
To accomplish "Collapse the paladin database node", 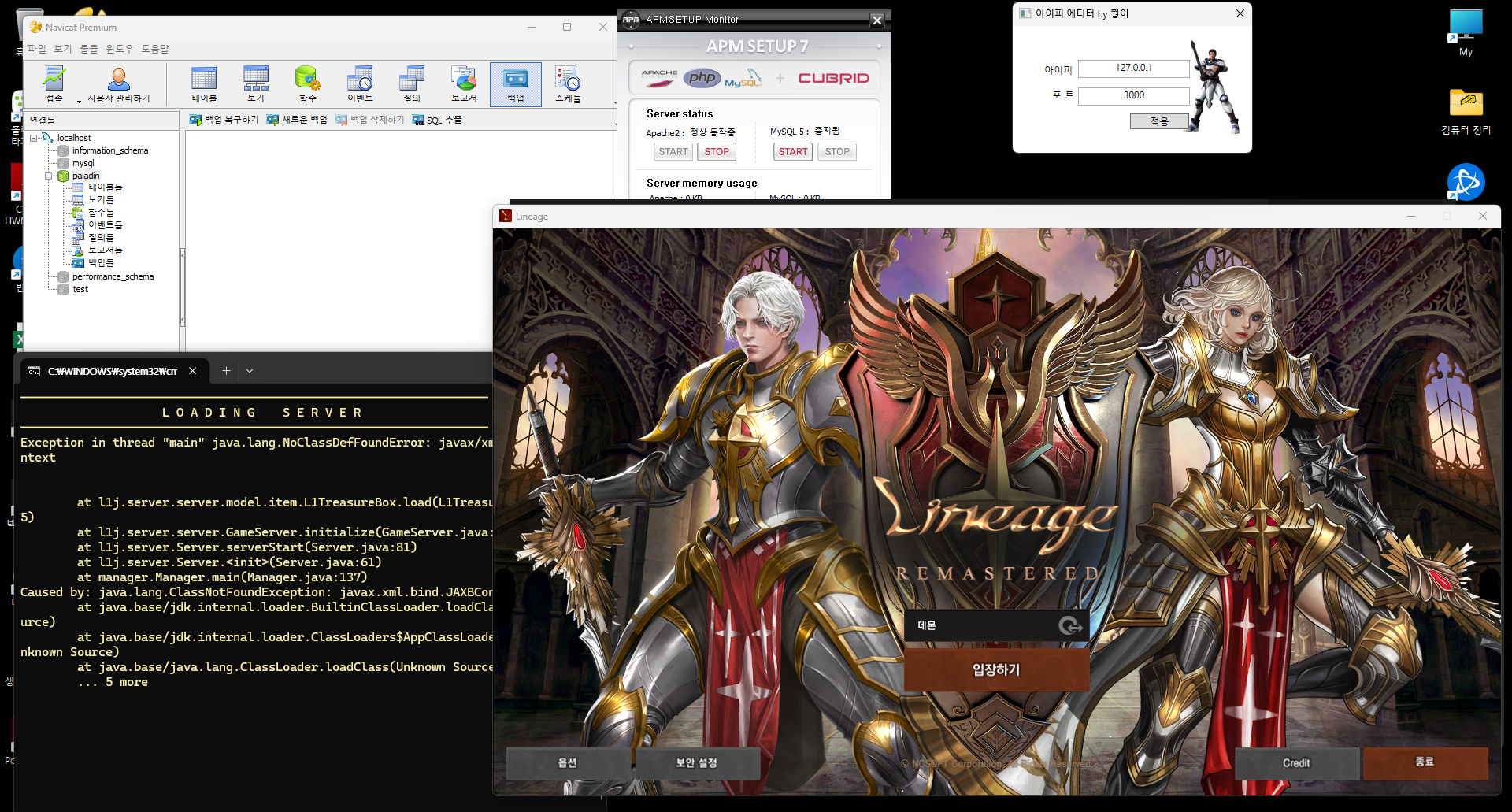I will 49,176.
